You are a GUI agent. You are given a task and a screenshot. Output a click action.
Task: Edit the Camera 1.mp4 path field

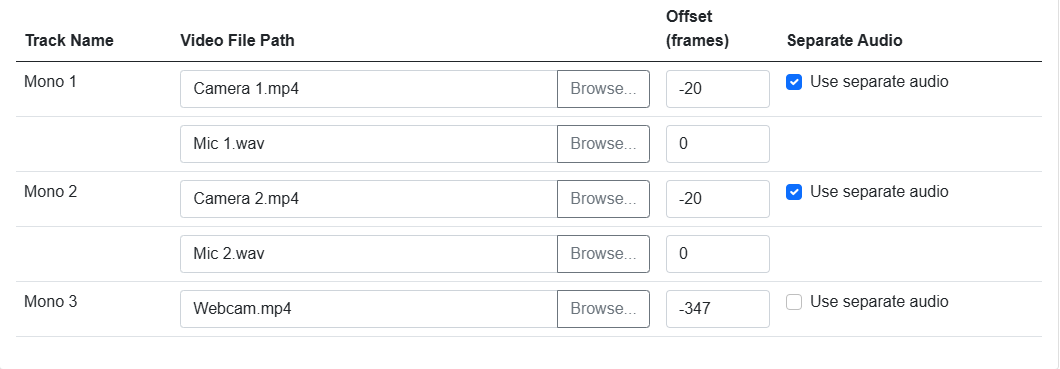(369, 89)
